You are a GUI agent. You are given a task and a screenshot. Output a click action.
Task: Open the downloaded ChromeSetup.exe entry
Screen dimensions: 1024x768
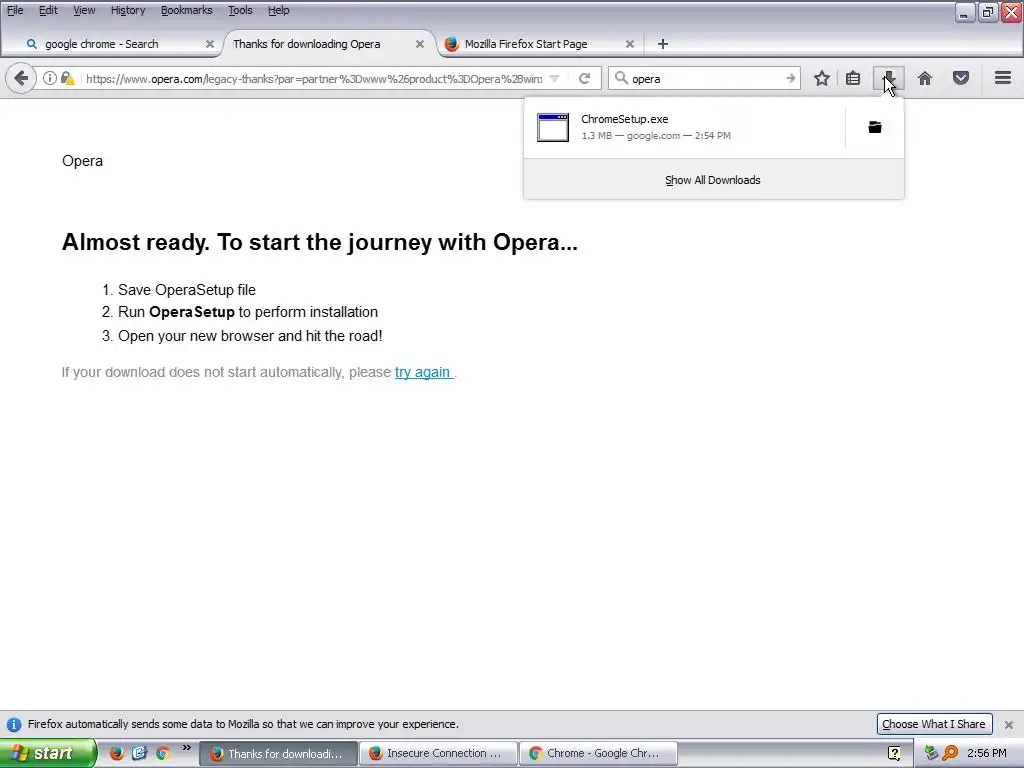(684, 127)
